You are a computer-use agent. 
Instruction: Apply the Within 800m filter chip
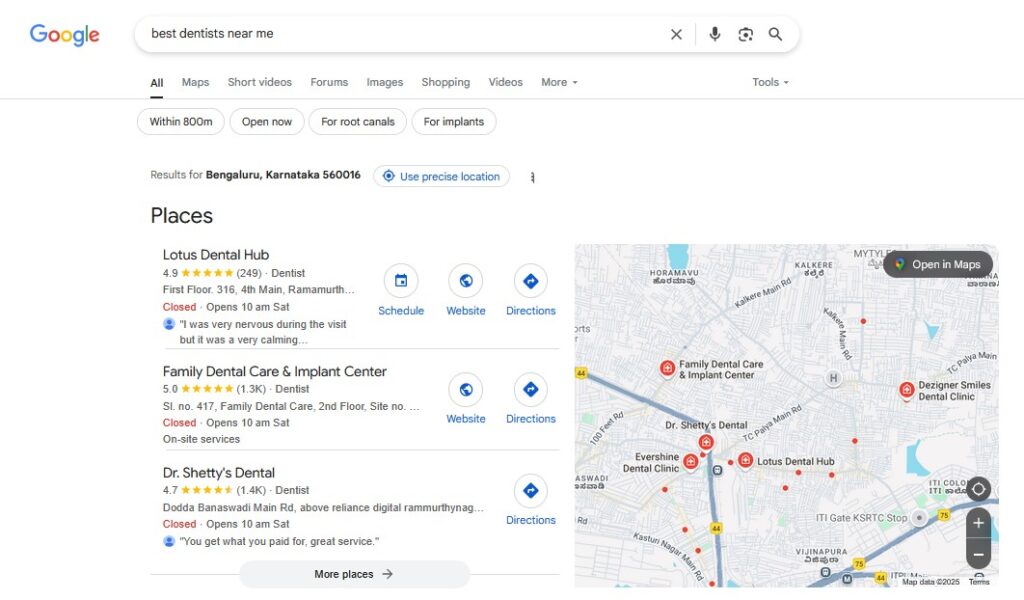coord(181,121)
